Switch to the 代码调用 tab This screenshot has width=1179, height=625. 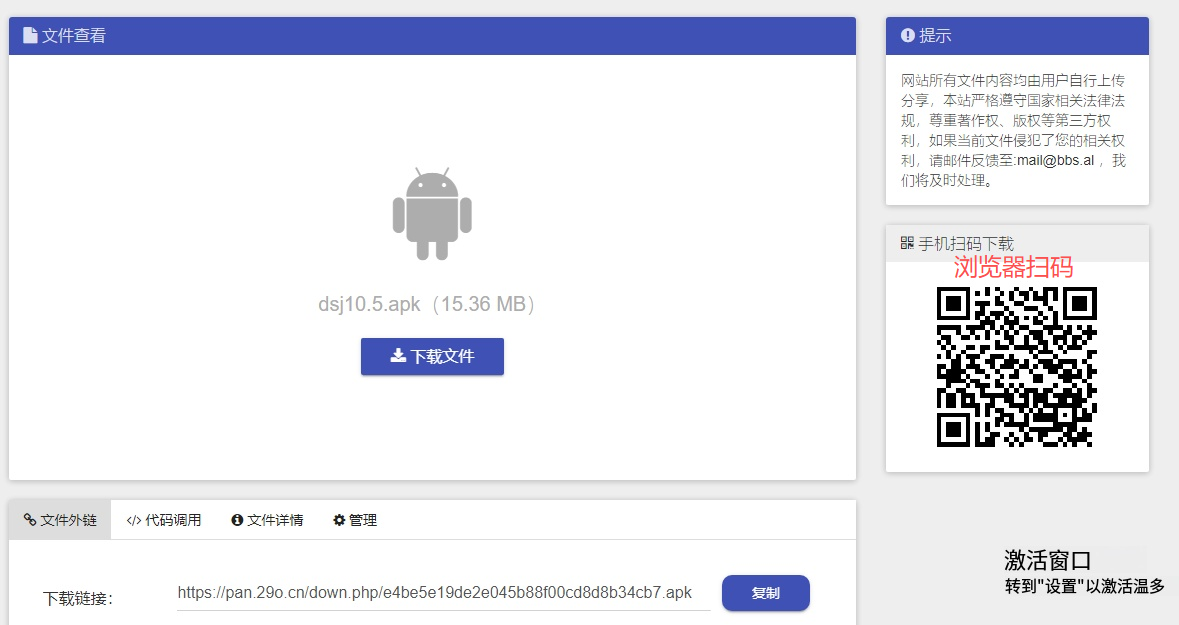164,520
